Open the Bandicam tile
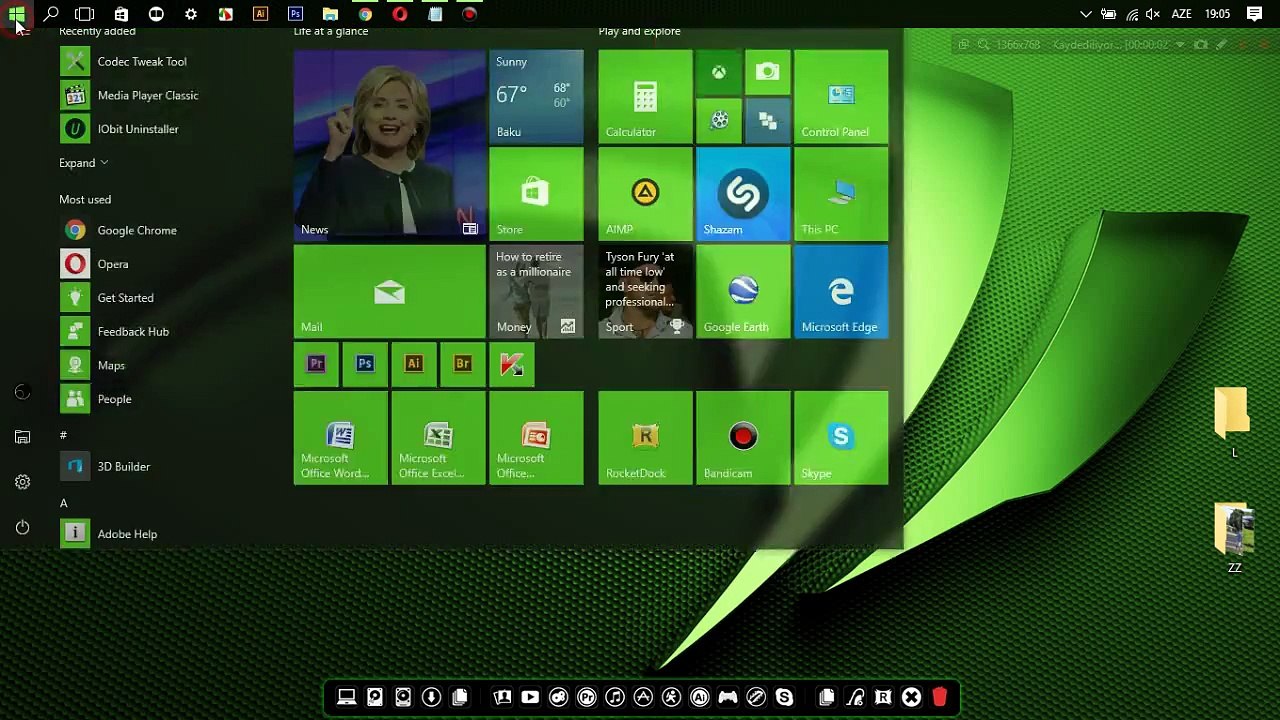The image size is (1280, 720). pyautogui.click(x=743, y=438)
